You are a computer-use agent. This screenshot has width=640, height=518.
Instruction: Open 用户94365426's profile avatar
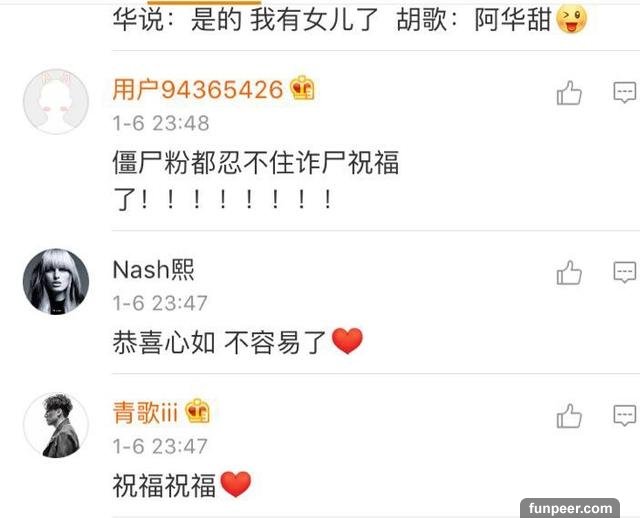click(56, 102)
